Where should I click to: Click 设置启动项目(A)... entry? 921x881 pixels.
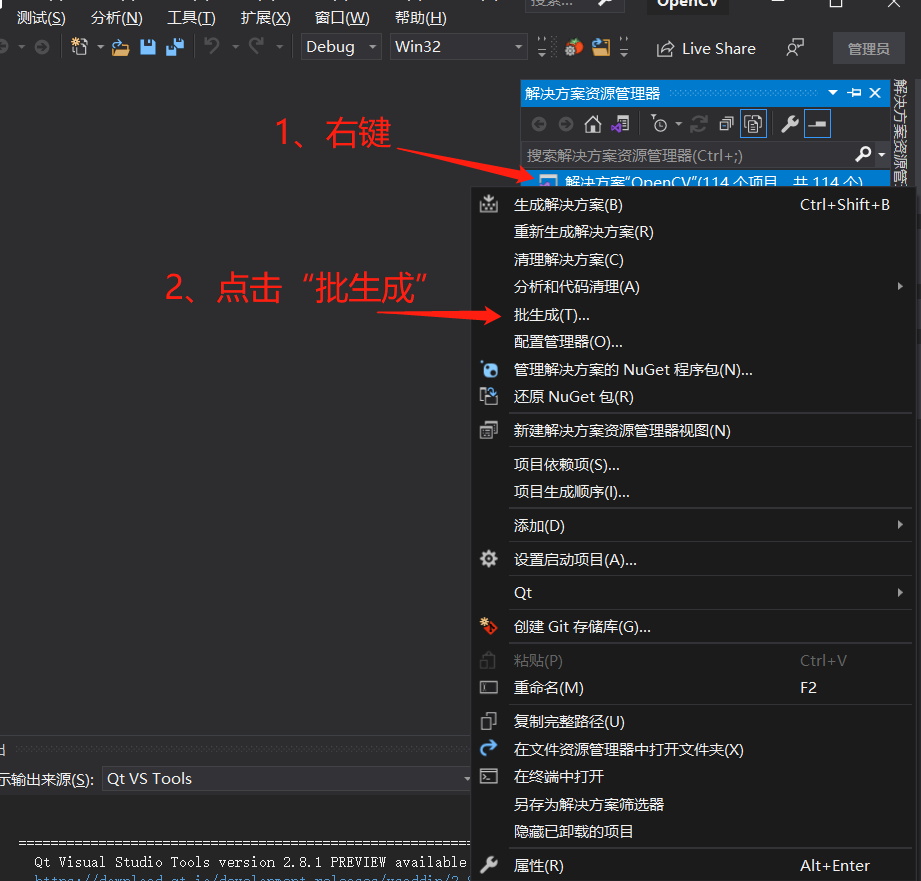[x=693, y=560]
